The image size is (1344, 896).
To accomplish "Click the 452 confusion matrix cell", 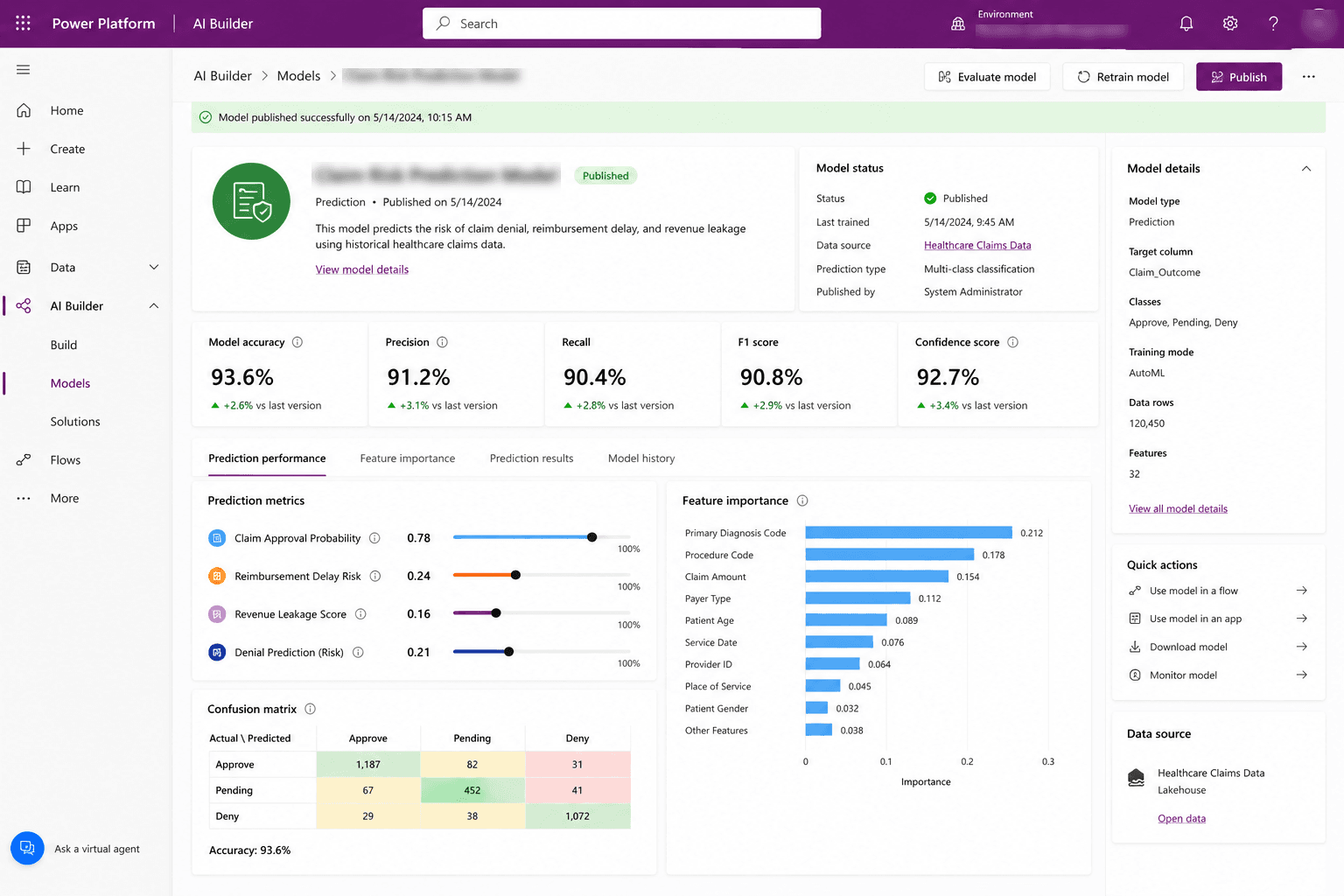I will [472, 790].
